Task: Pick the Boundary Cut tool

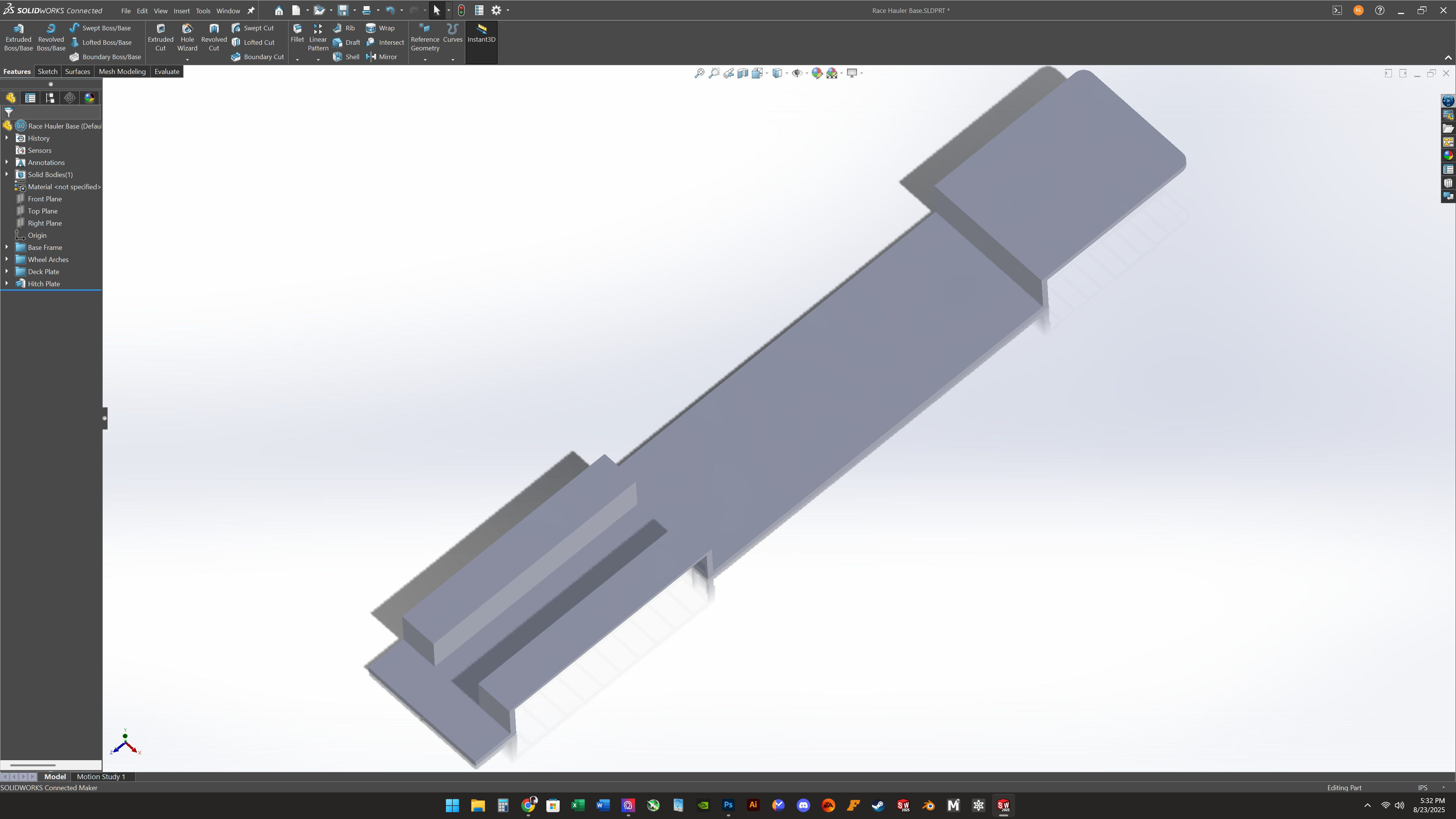Action: click(258, 56)
